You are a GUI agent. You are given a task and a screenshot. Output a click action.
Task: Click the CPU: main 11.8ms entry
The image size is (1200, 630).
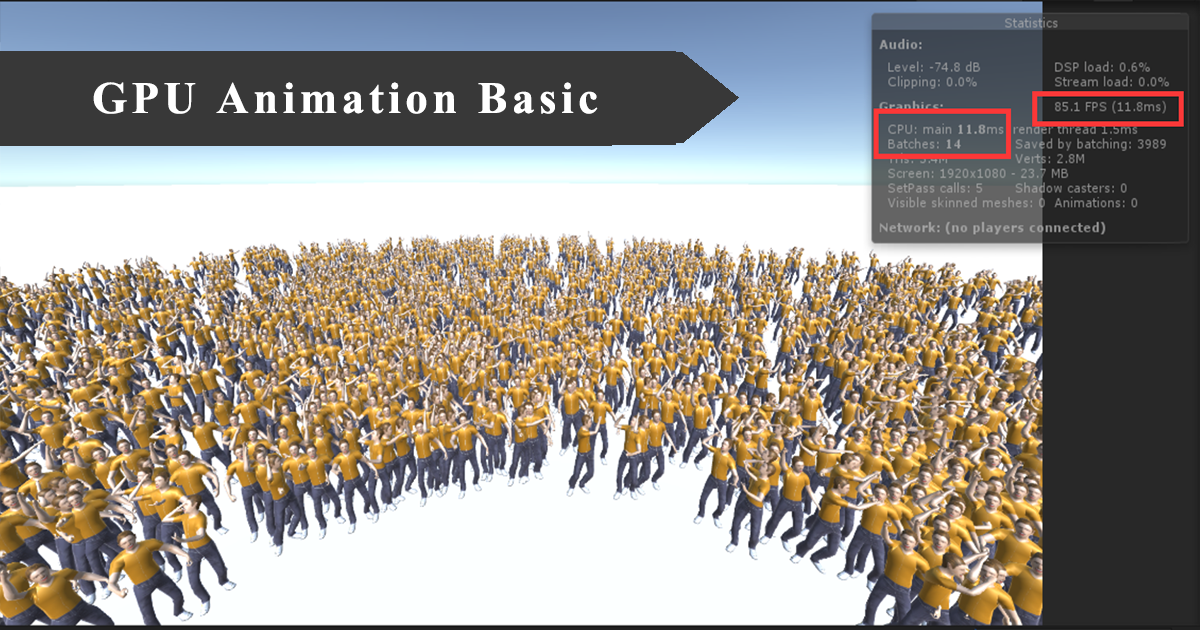point(944,130)
